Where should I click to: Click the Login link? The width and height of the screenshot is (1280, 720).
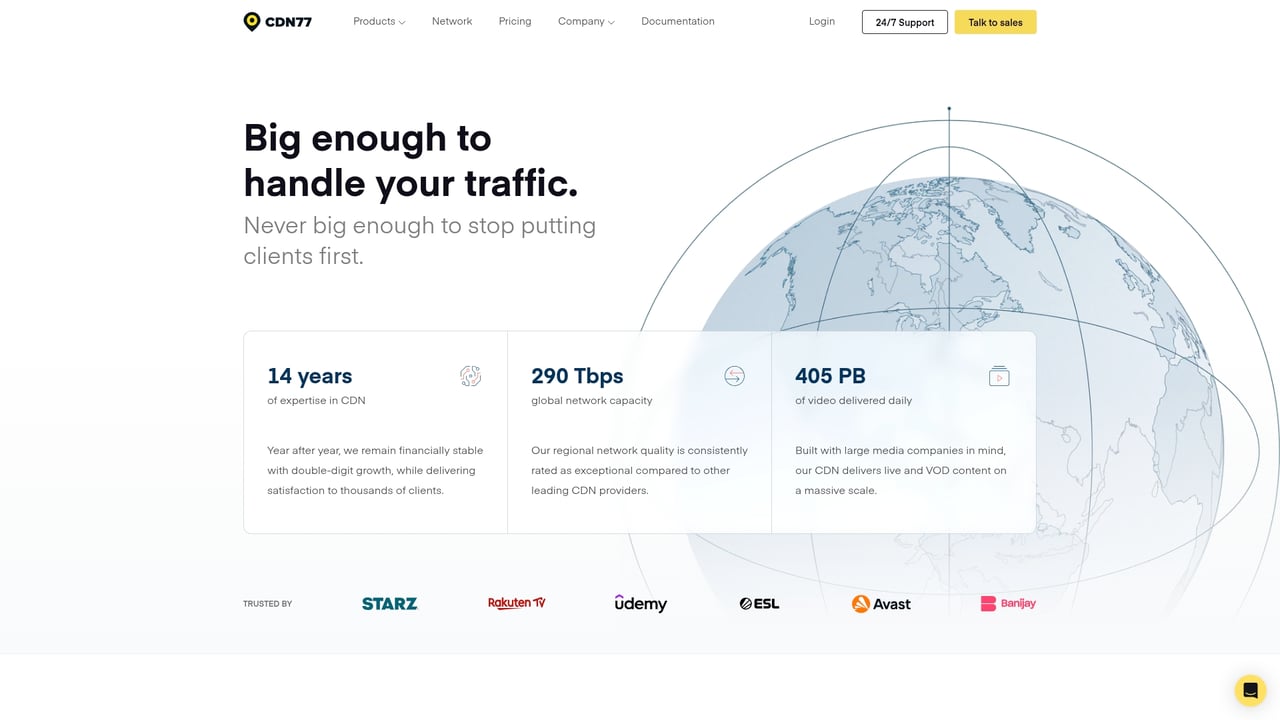[821, 21]
